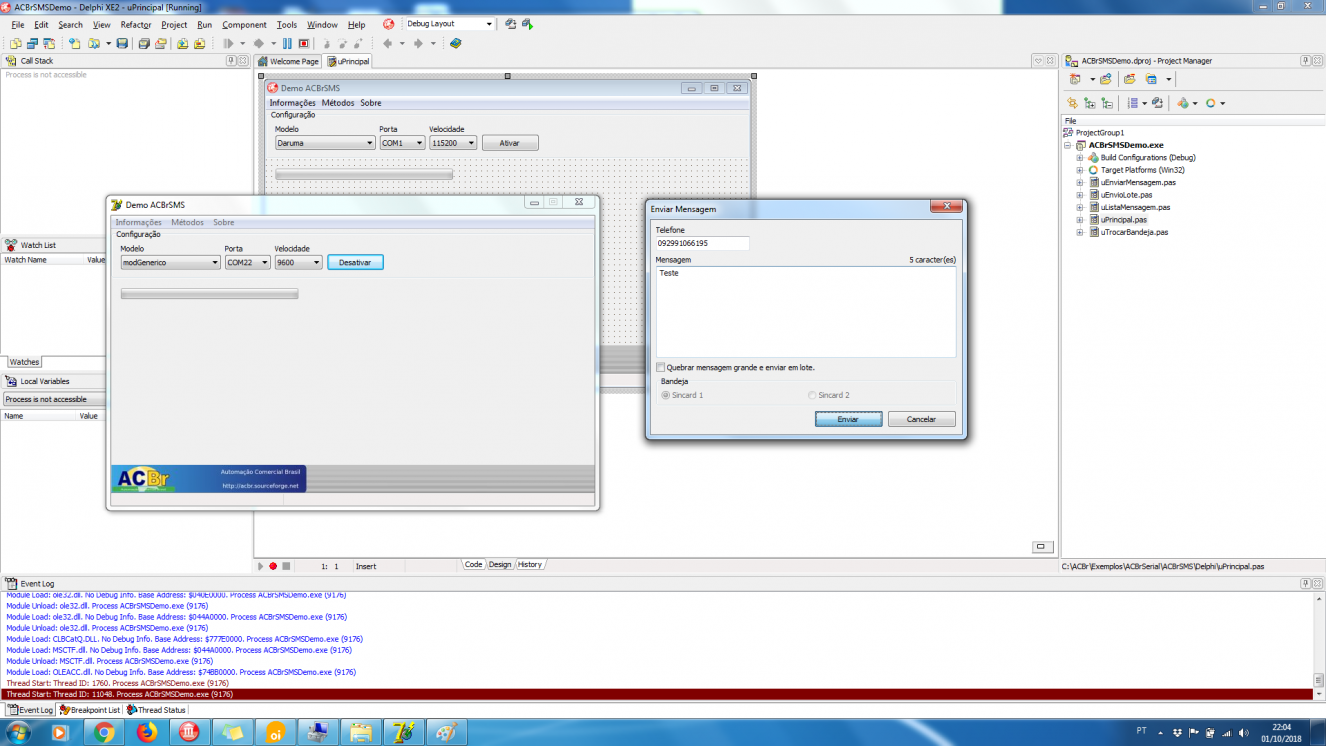1326x746 pixels.
Task: Open Velocidade dropdown showing 9600
Action: click(298, 263)
